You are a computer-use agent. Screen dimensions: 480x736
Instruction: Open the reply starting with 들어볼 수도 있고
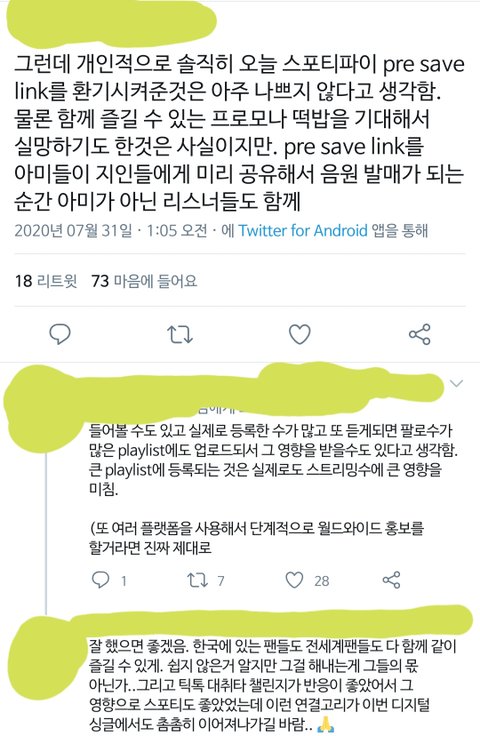(x=273, y=488)
